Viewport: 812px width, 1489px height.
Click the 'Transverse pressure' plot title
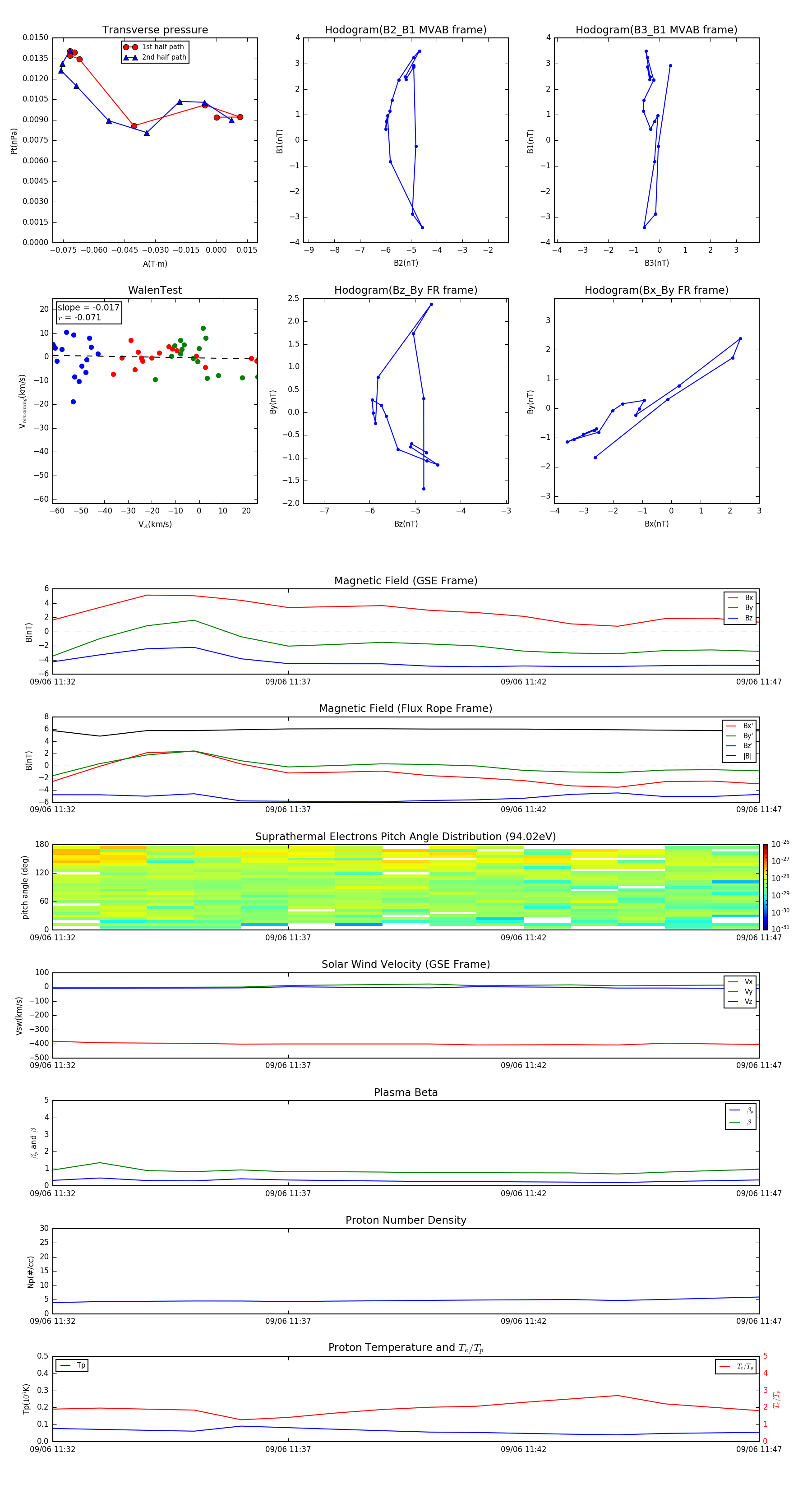tap(155, 30)
